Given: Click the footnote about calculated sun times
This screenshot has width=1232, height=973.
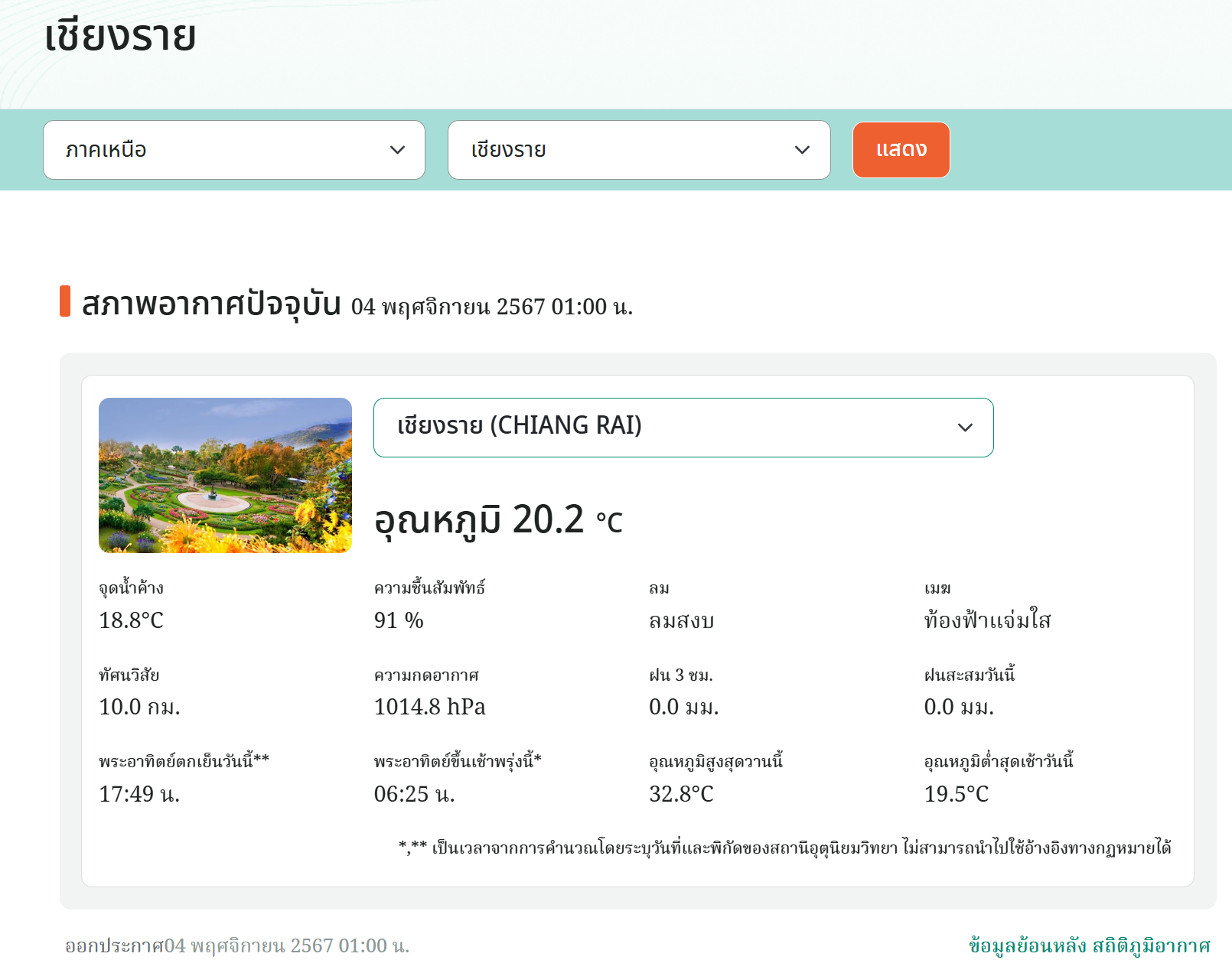Looking at the screenshot, I should [785, 848].
